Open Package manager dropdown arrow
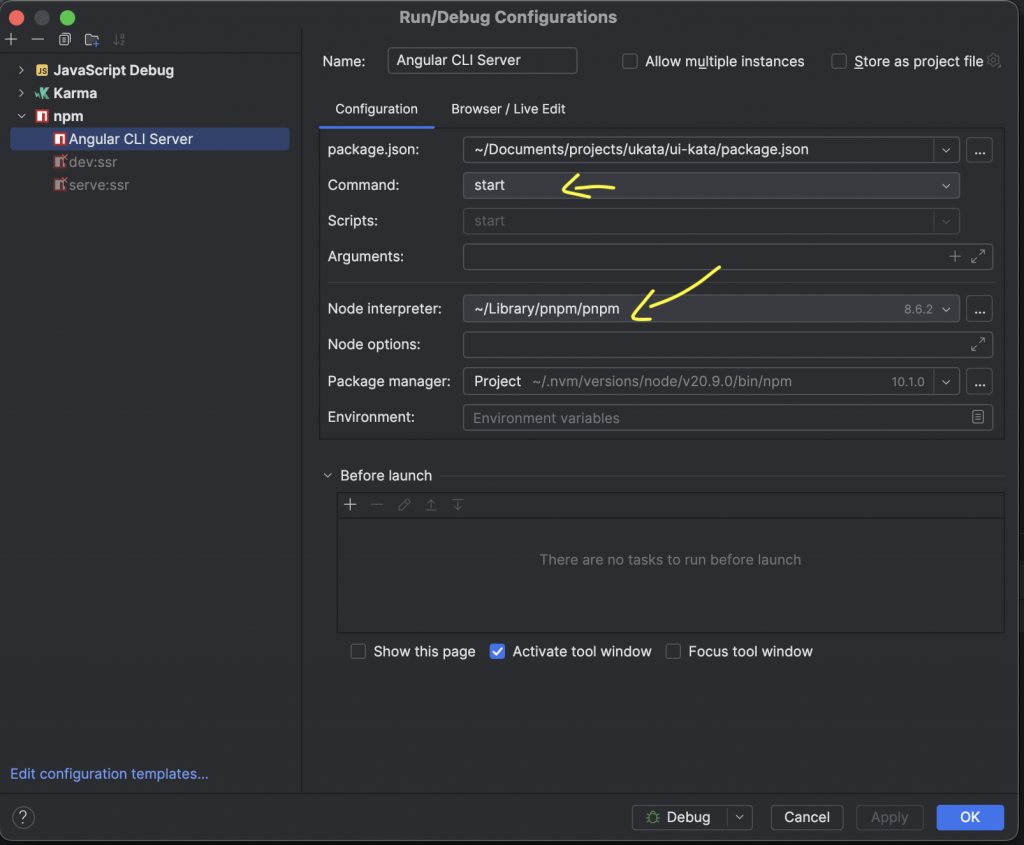Screen dimensions: 1024x845 point(946,381)
